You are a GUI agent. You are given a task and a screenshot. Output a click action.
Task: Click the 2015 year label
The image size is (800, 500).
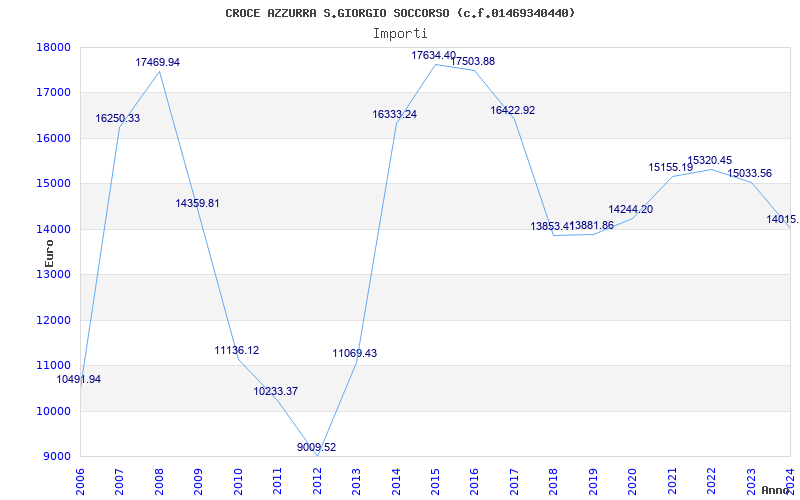click(435, 481)
